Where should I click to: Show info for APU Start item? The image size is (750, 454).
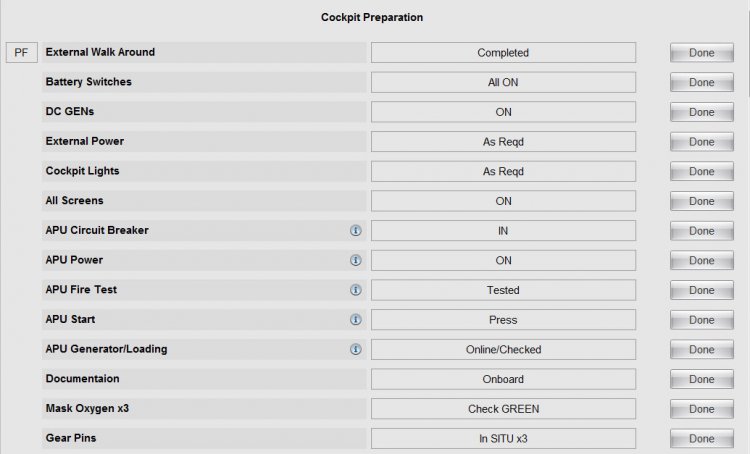click(x=355, y=320)
